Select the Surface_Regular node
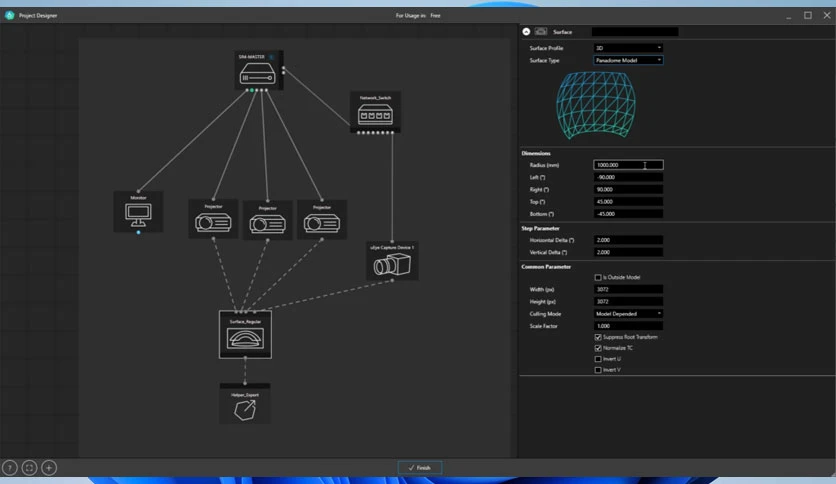Viewport: 836px width, 484px height. [x=245, y=335]
